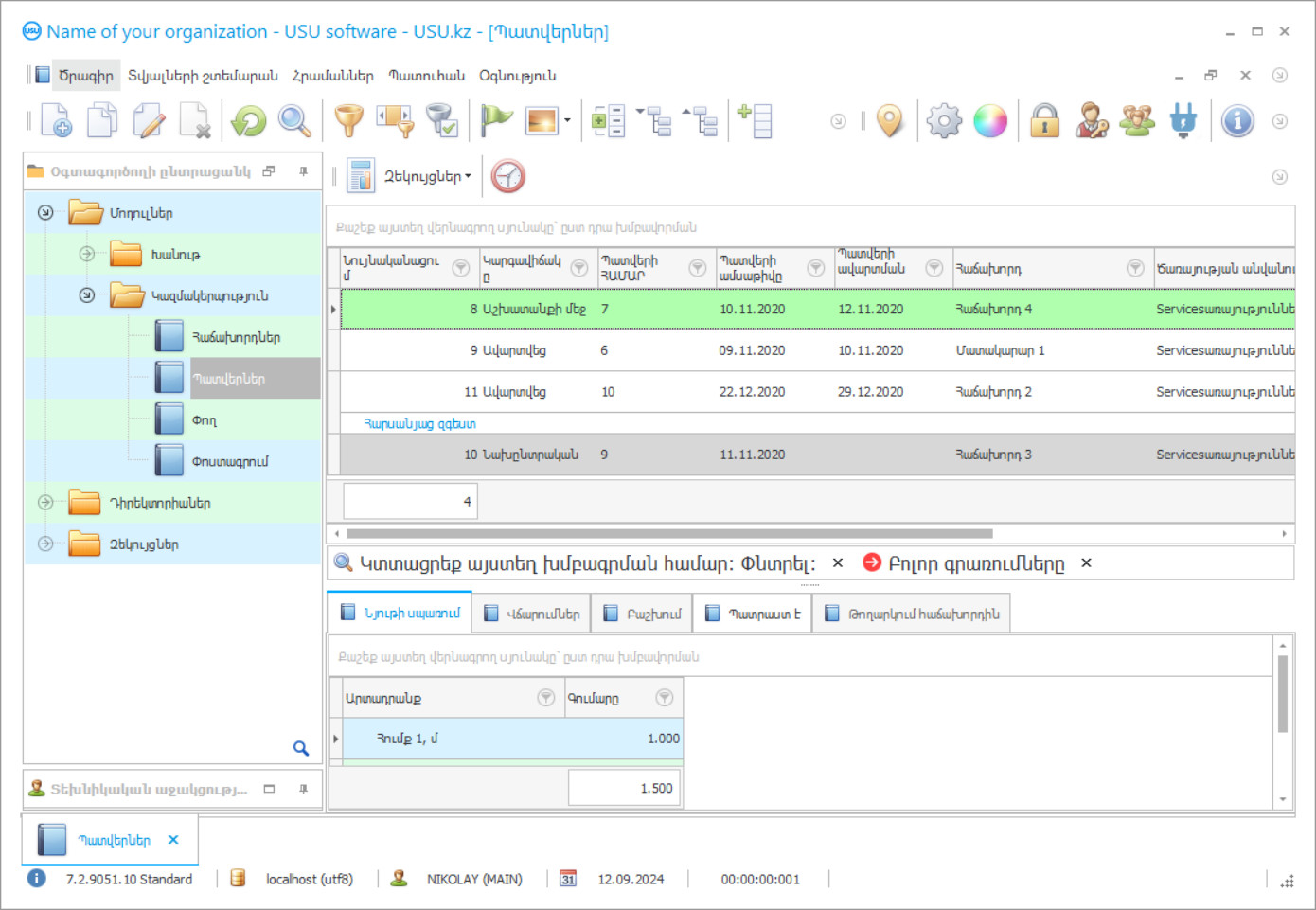
Task: Toggle filter on Գումարը column header
Action: click(x=665, y=698)
